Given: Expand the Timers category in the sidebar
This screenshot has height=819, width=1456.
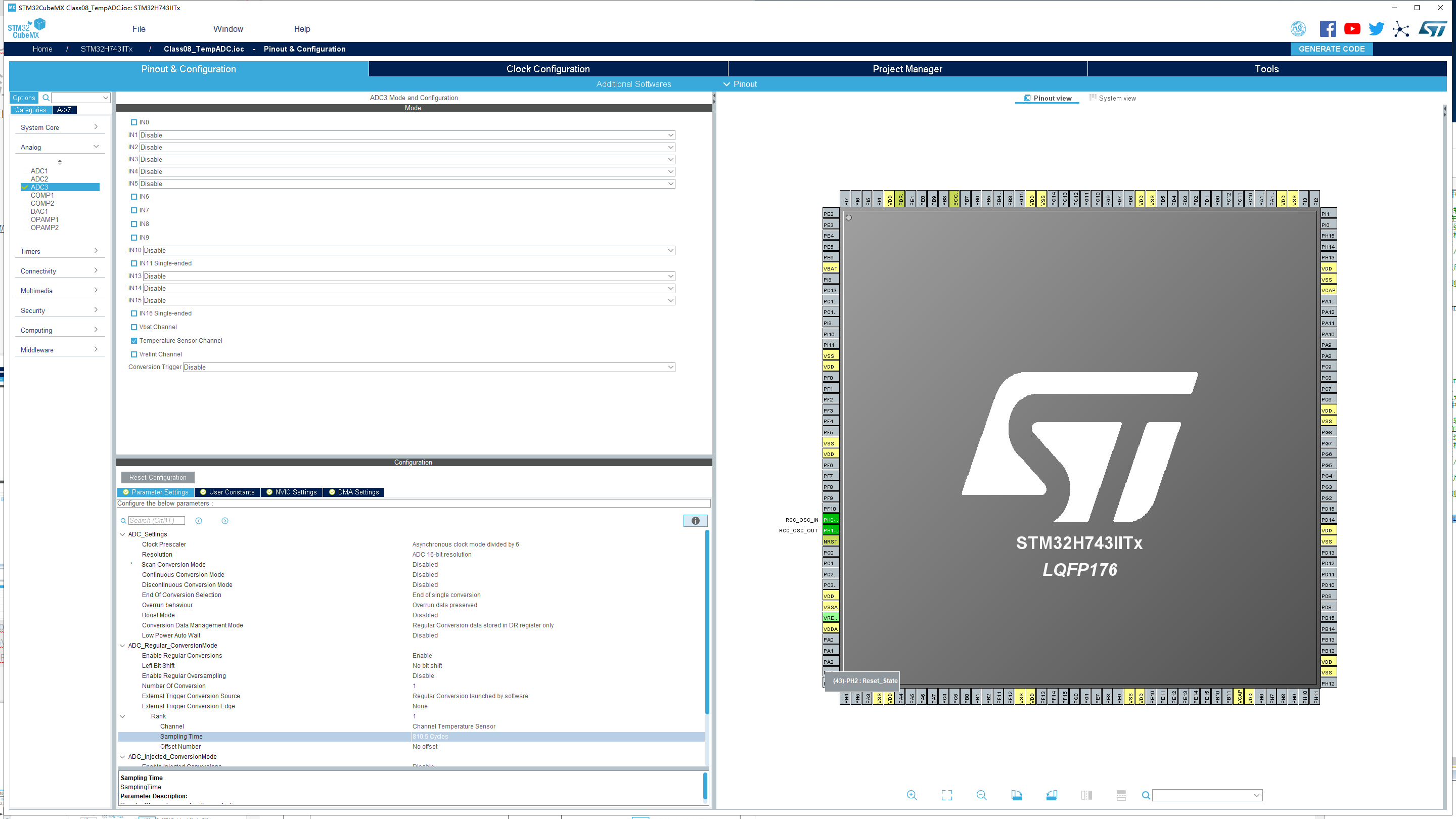Looking at the screenshot, I should click(x=59, y=251).
